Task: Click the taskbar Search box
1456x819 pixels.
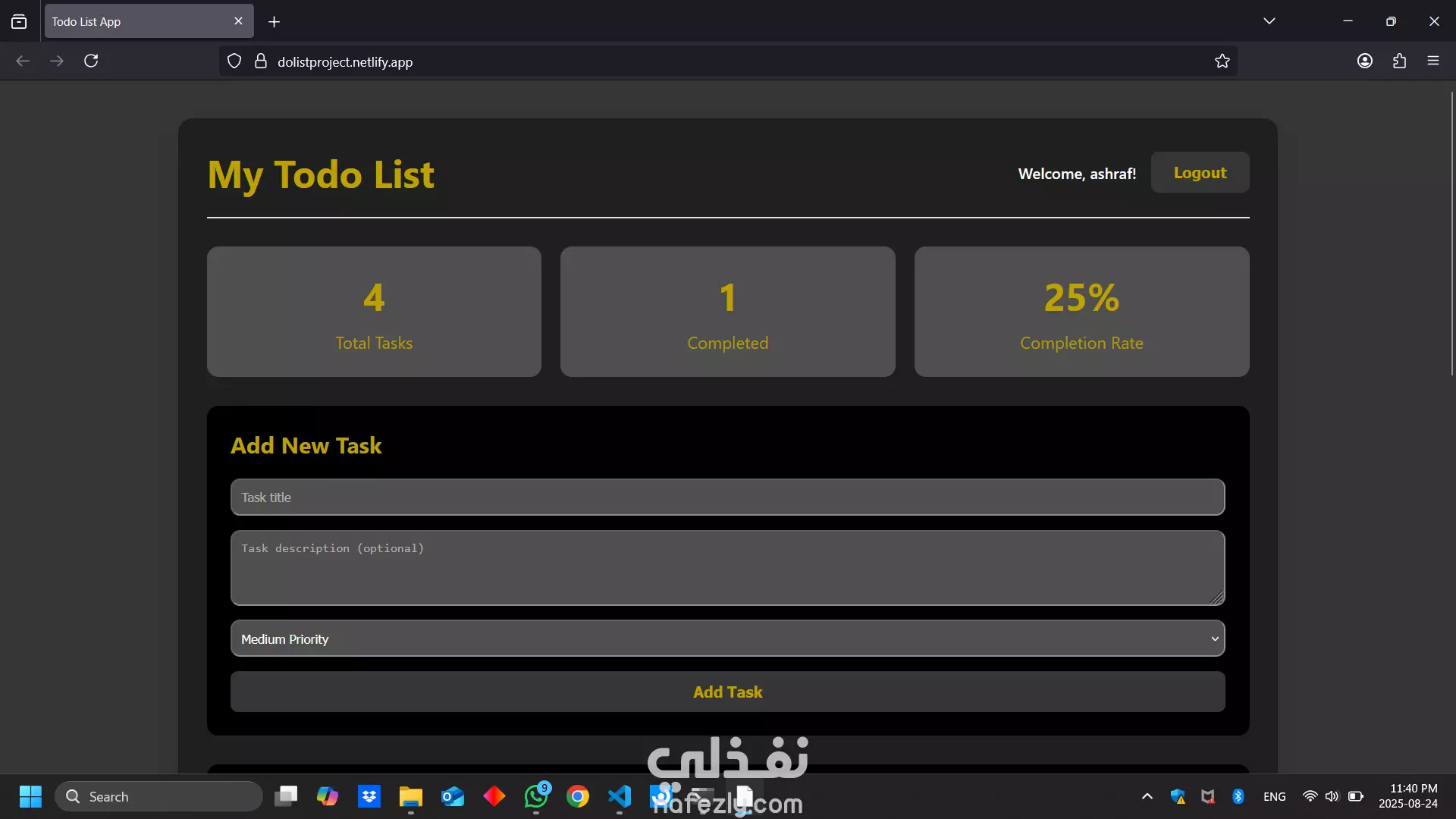Action: (x=158, y=796)
